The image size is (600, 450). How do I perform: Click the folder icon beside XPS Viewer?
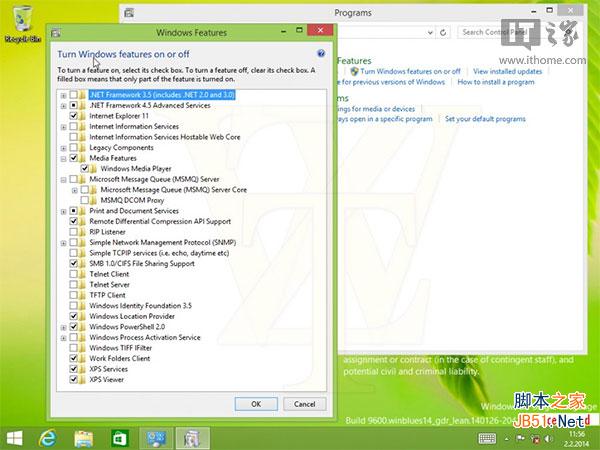tap(82, 380)
